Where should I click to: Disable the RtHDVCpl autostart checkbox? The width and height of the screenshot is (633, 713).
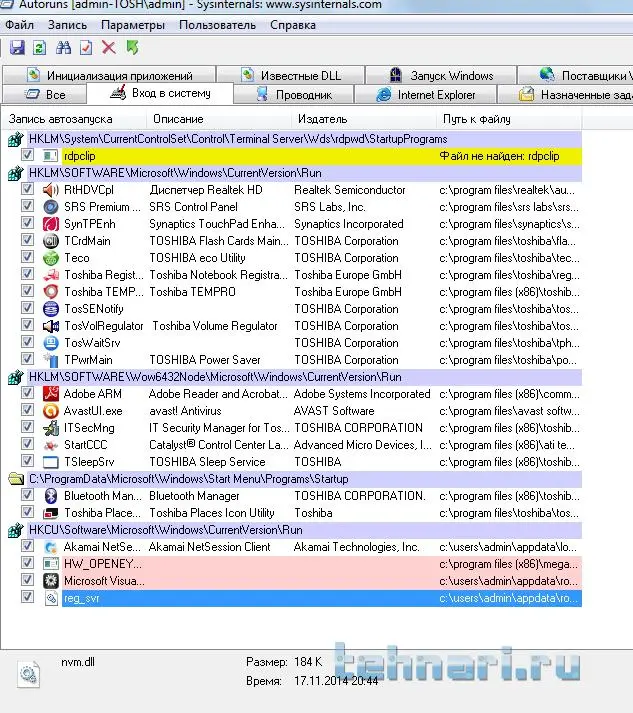pyautogui.click(x=27, y=189)
